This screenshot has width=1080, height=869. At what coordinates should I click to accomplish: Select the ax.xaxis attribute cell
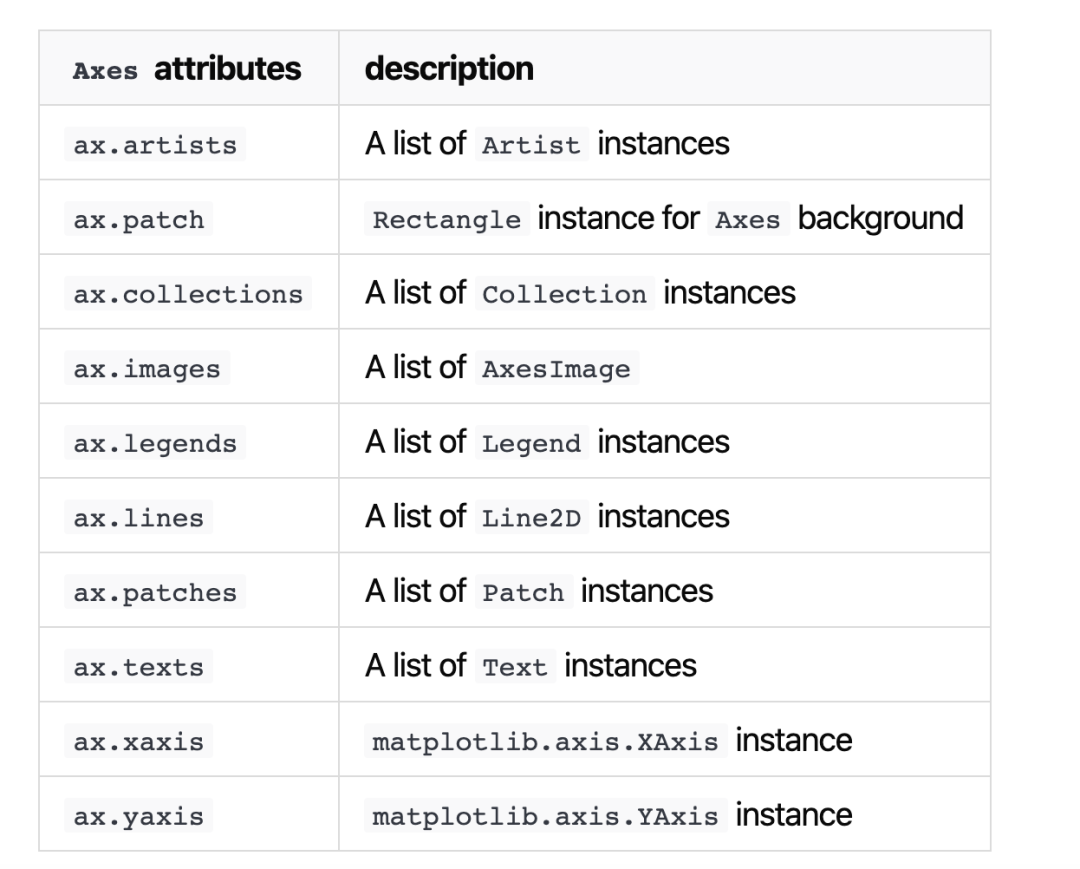coord(138,742)
